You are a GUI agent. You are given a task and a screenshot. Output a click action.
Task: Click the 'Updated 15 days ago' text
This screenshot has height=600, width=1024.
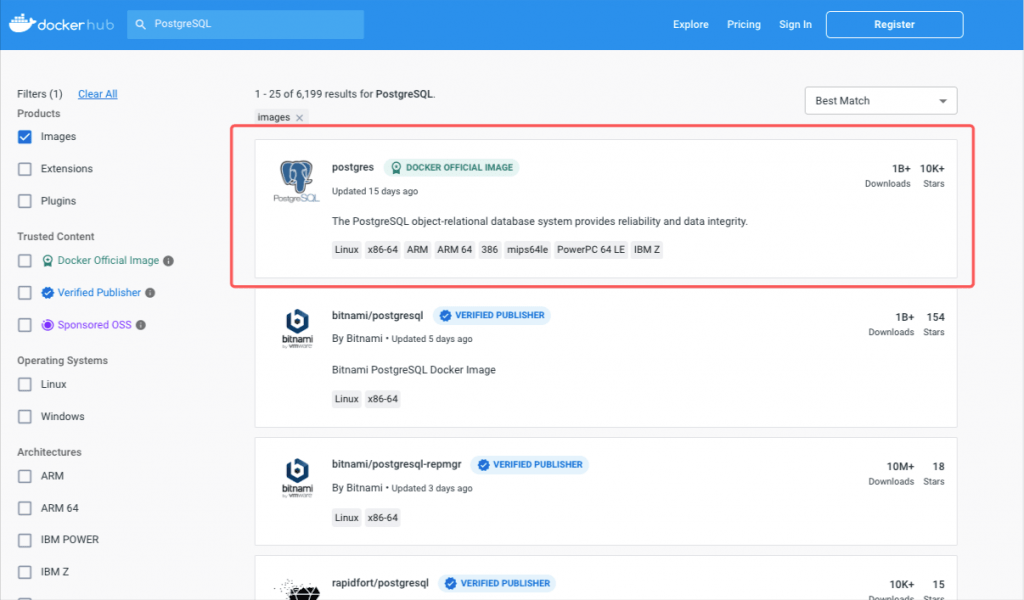[375, 191]
